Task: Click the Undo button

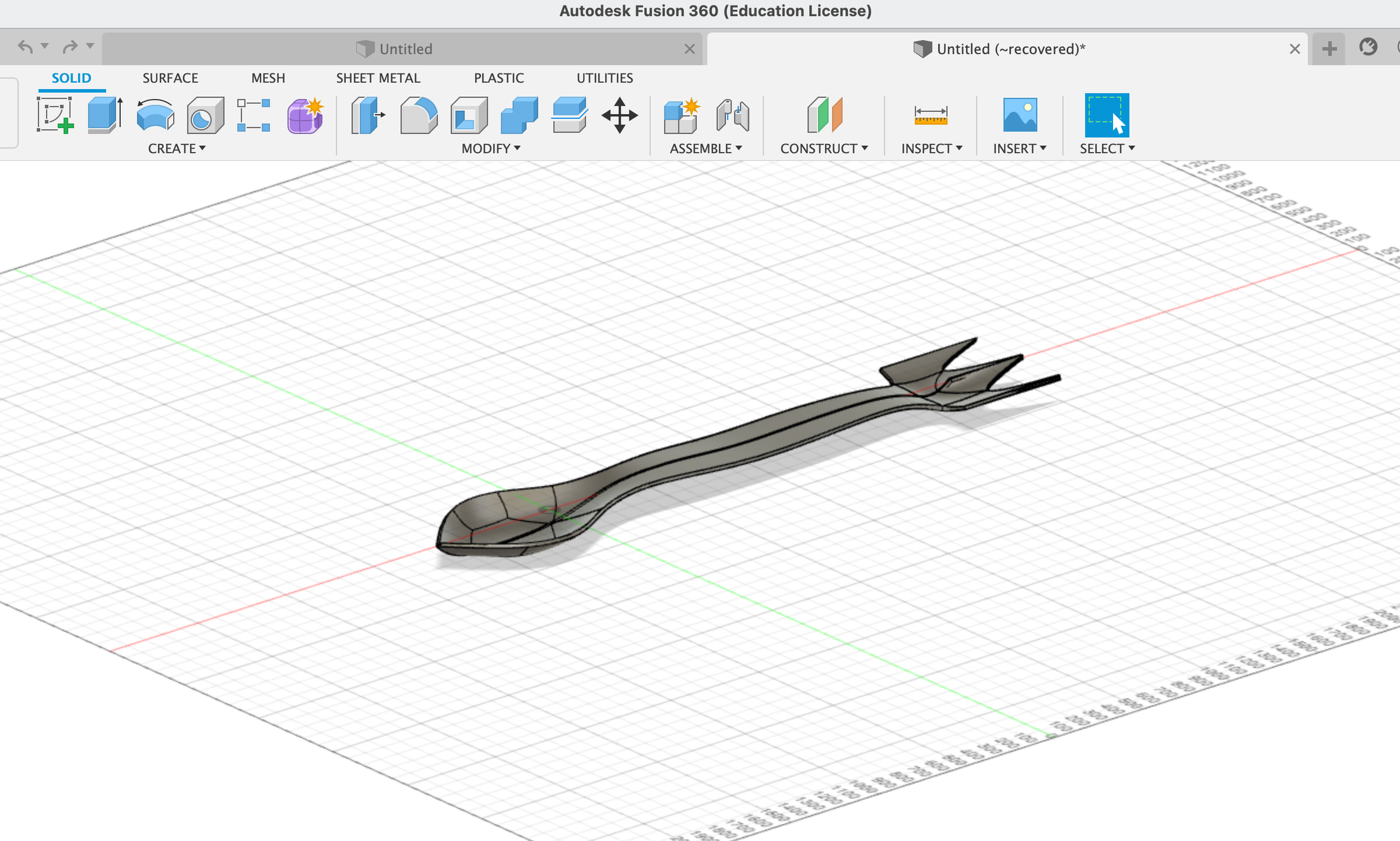Action: (x=24, y=46)
